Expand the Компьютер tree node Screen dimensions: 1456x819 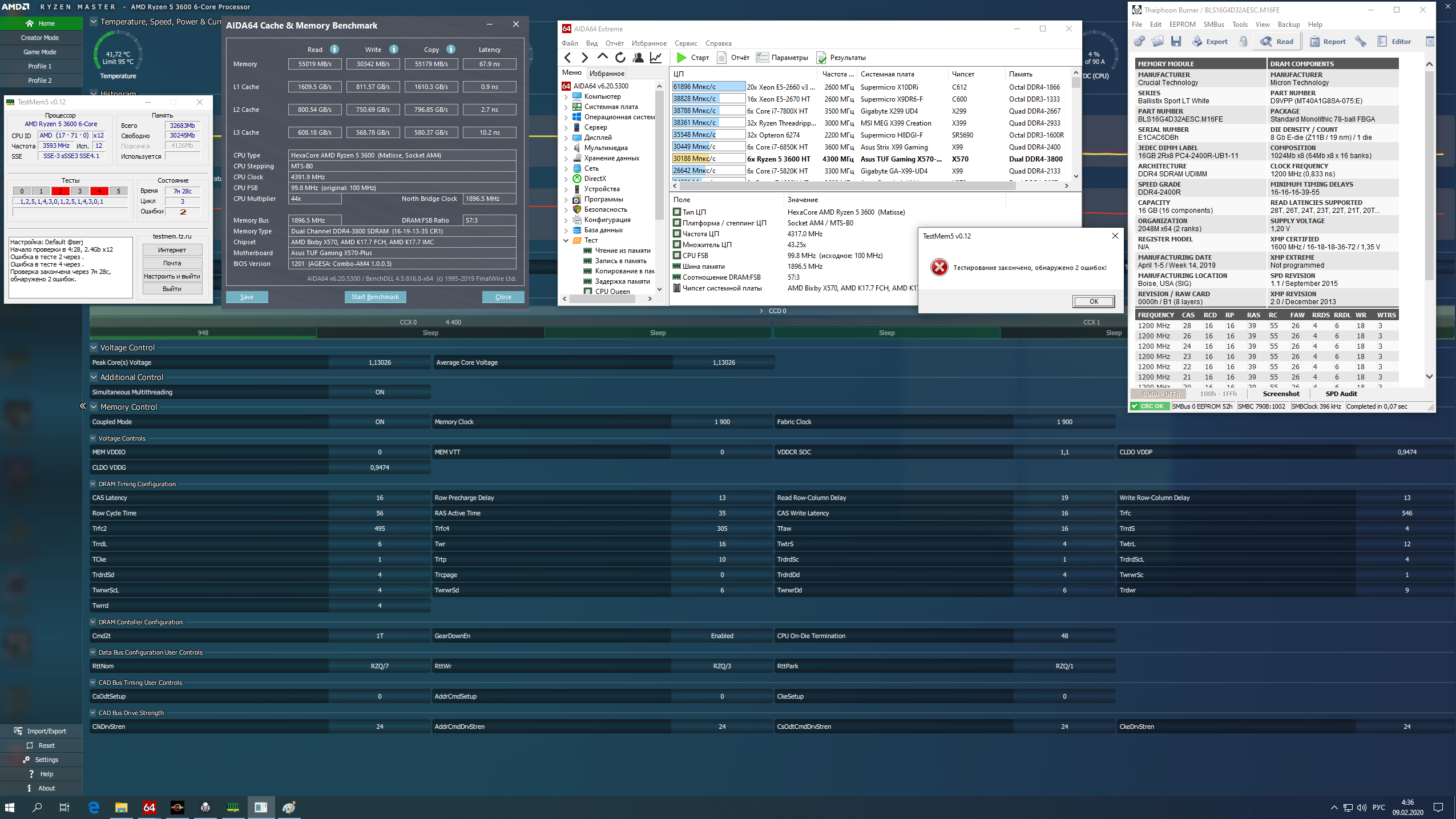point(566,96)
